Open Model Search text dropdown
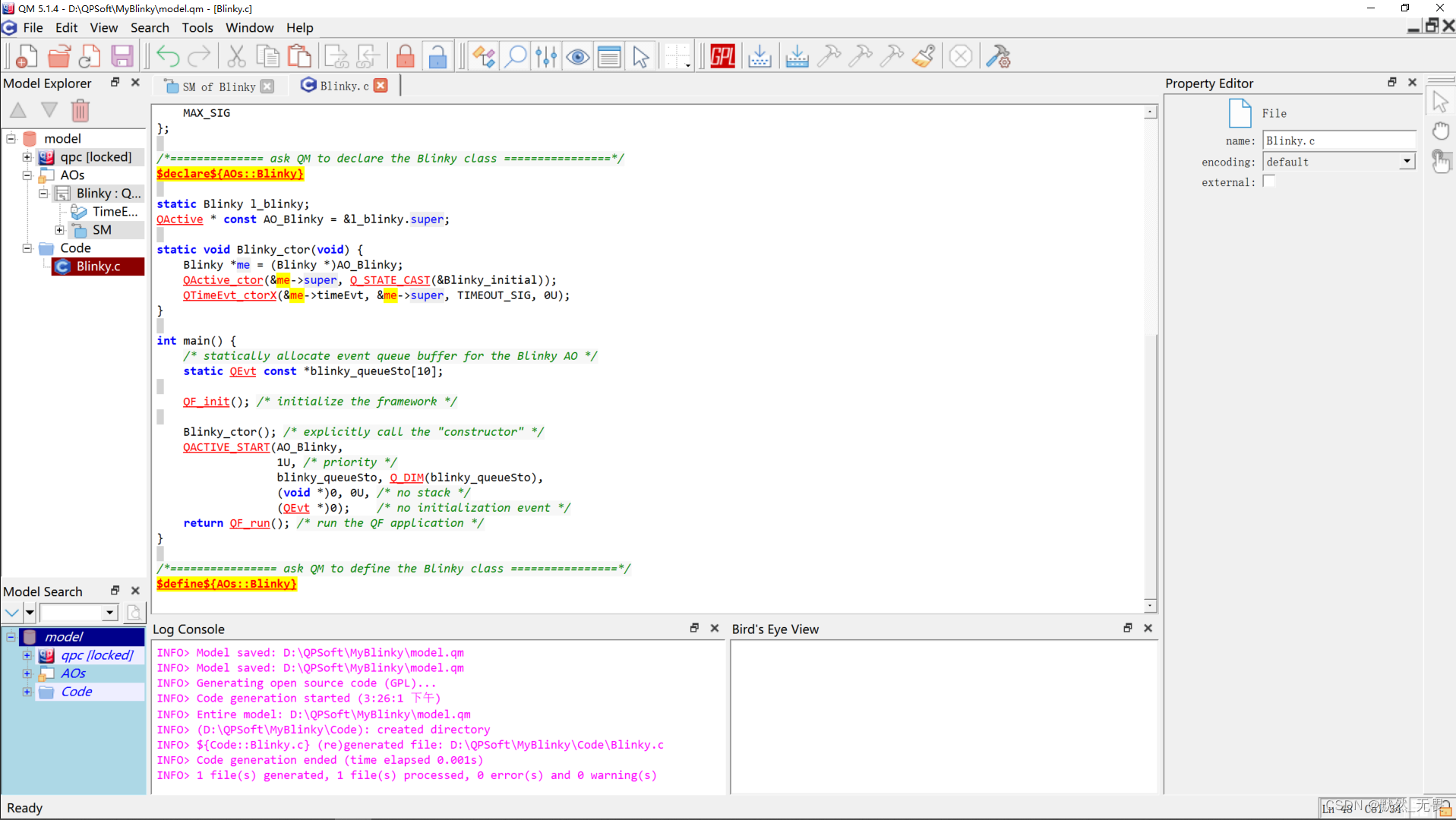Image resolution: width=1456 pixels, height=820 pixels. [x=110, y=612]
